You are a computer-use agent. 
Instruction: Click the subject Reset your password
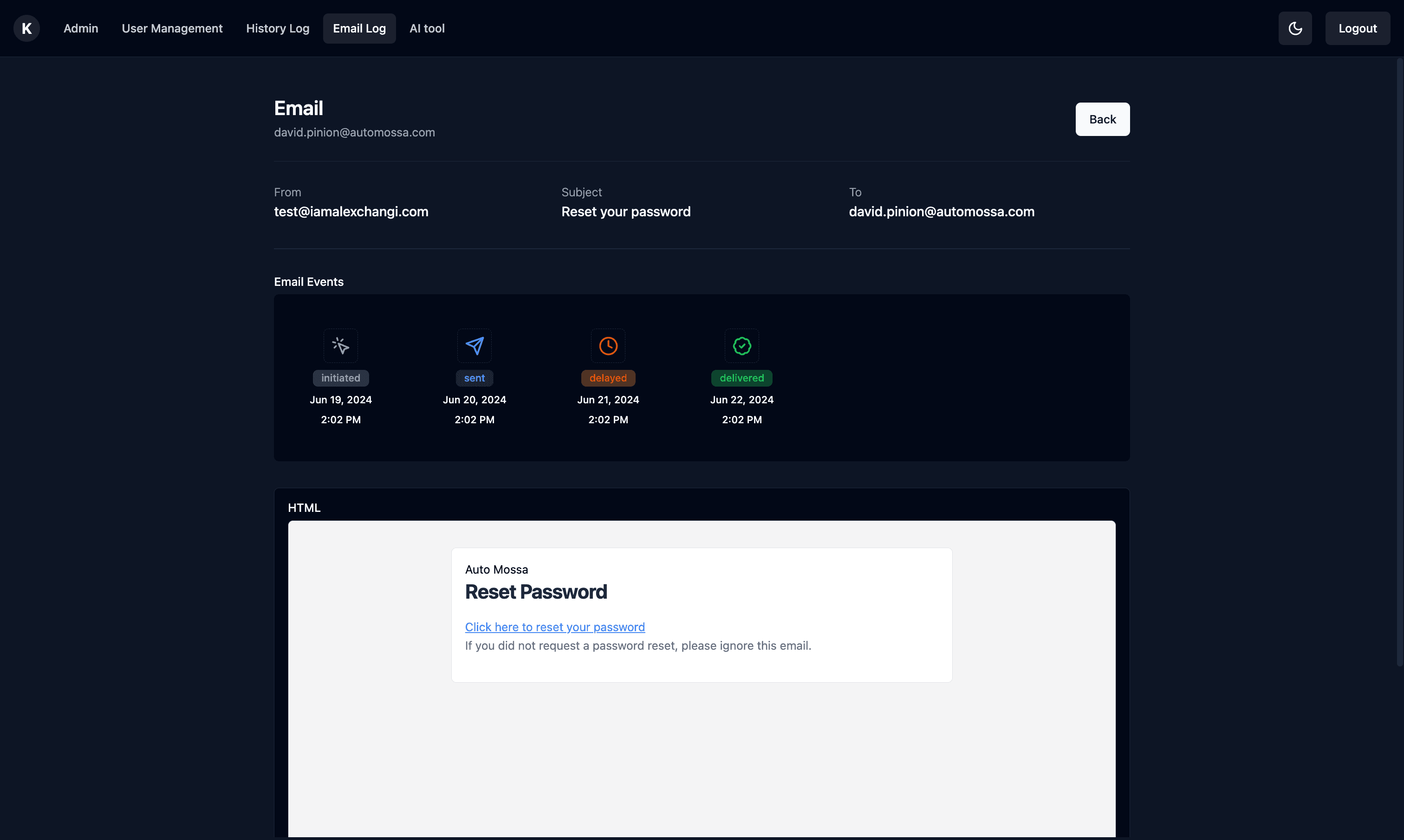click(x=625, y=212)
